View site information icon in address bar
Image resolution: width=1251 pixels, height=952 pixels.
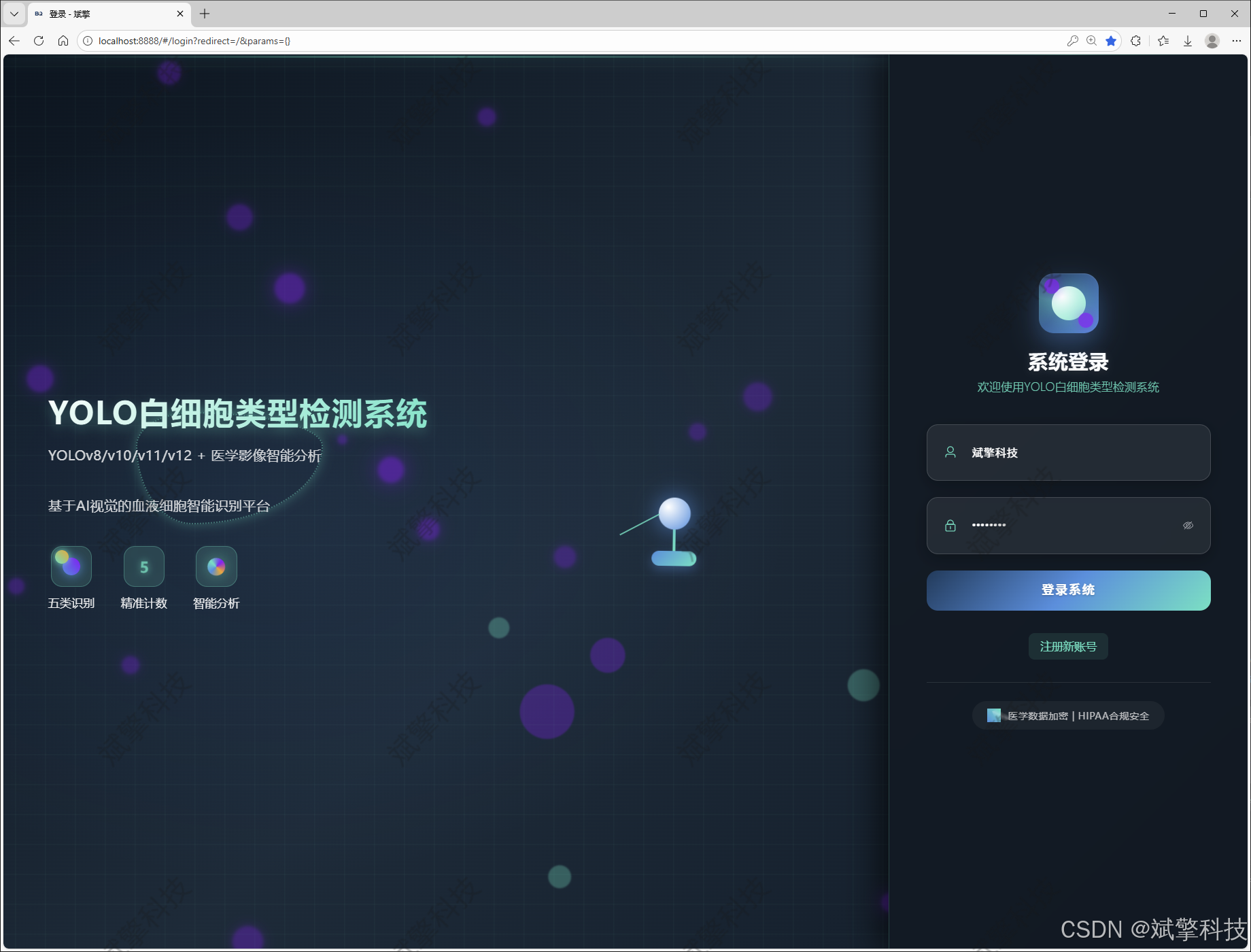click(x=88, y=41)
